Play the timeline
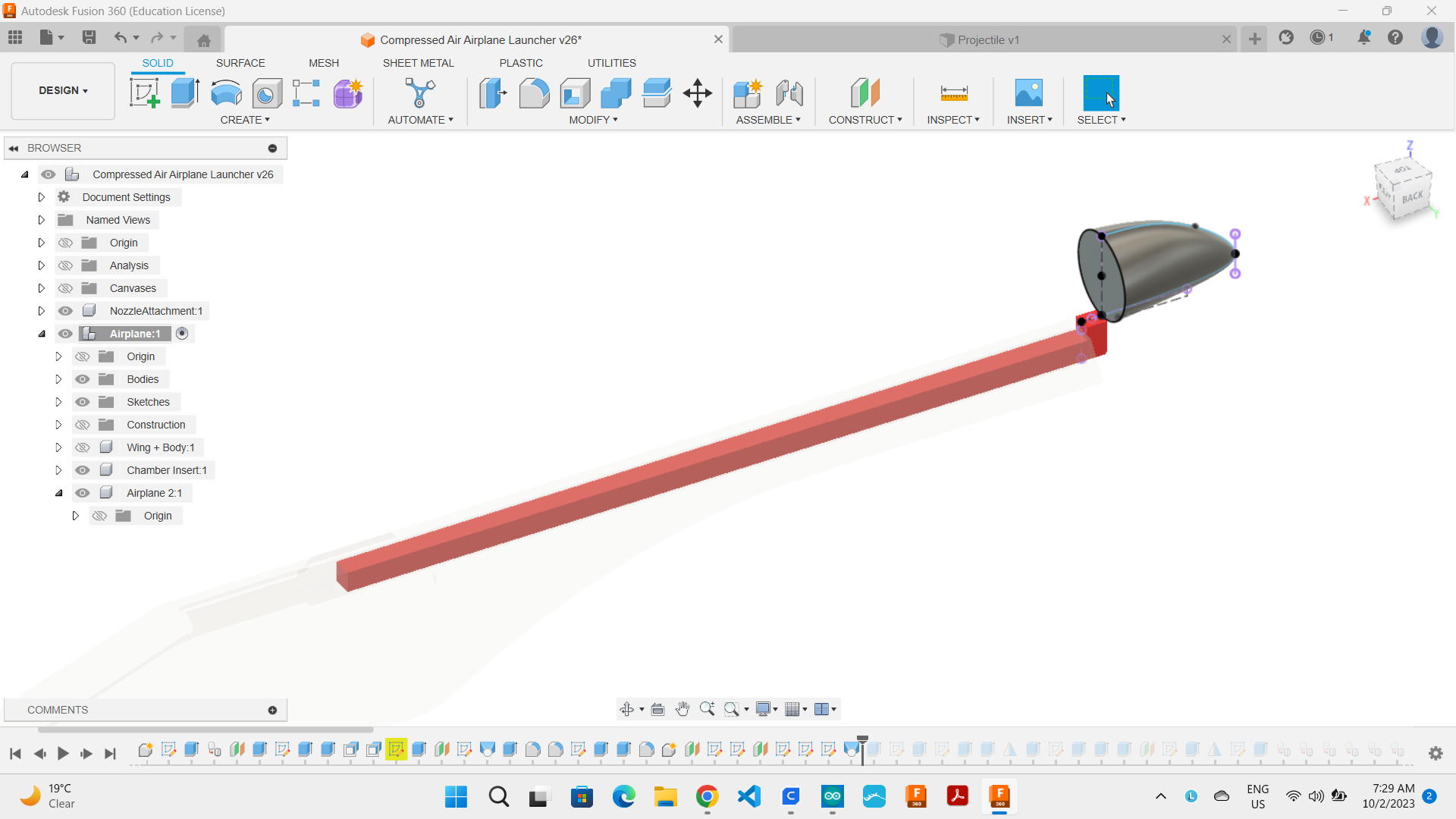The width and height of the screenshot is (1456, 819). click(x=63, y=753)
